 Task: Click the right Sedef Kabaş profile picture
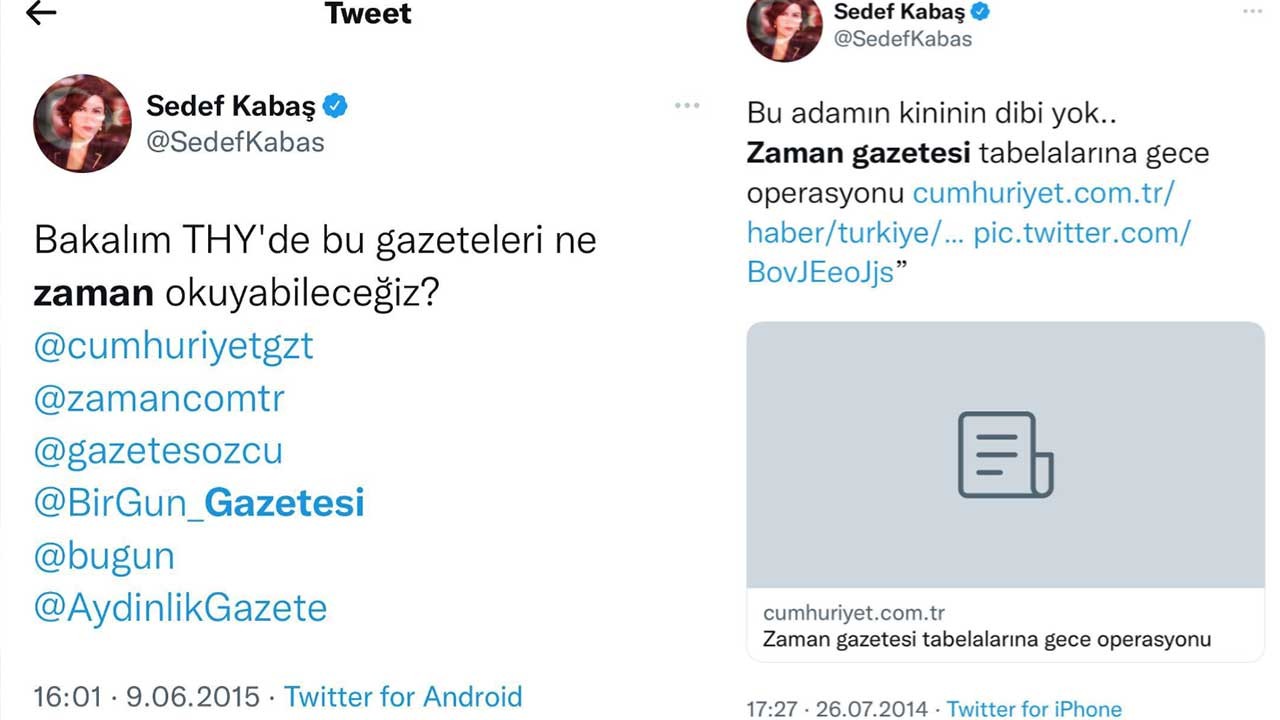point(784,28)
